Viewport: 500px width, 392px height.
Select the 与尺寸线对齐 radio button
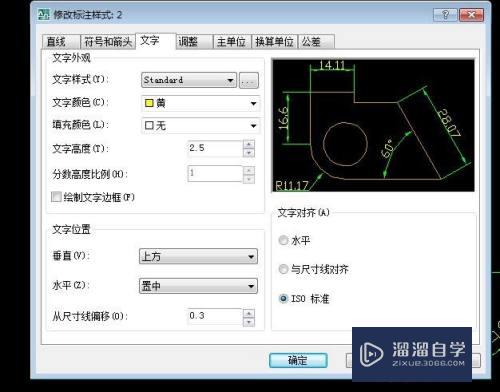tap(283, 269)
